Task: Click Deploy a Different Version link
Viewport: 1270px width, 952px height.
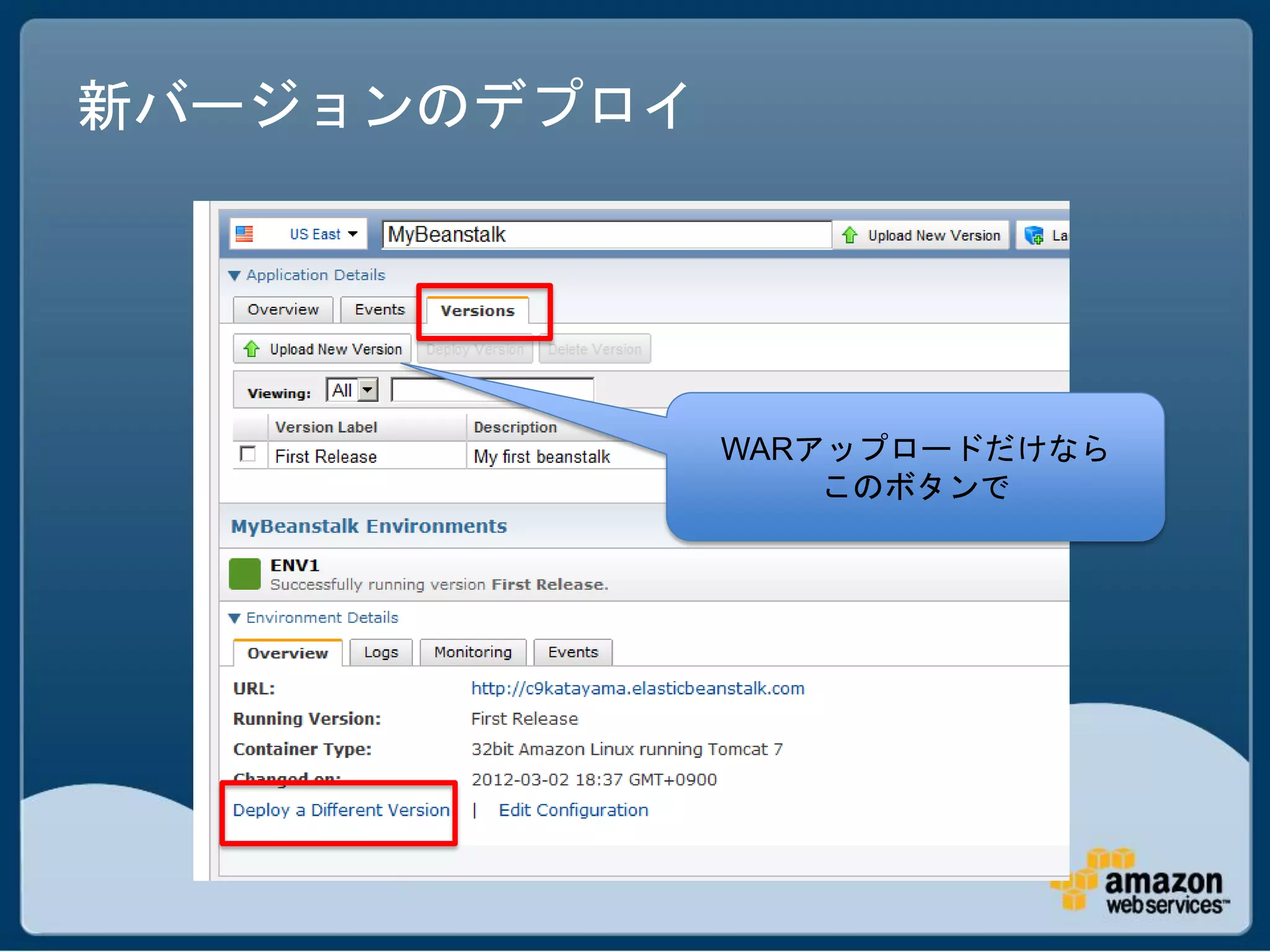Action: 341,810
